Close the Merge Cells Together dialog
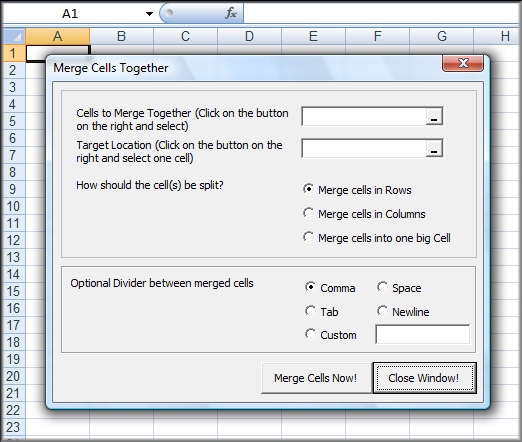 [463, 63]
